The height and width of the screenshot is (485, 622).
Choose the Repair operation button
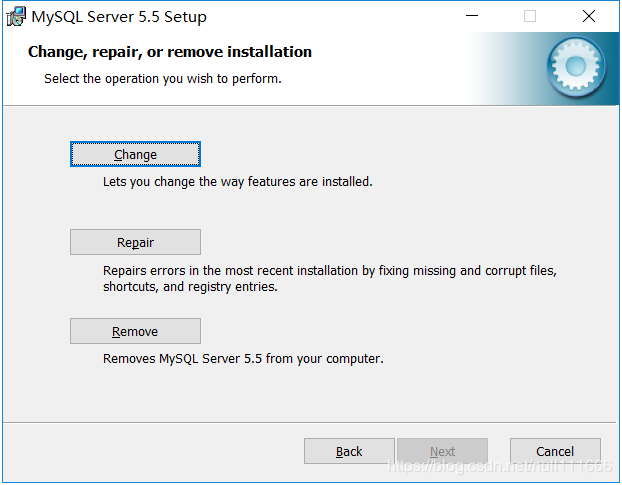pos(135,242)
